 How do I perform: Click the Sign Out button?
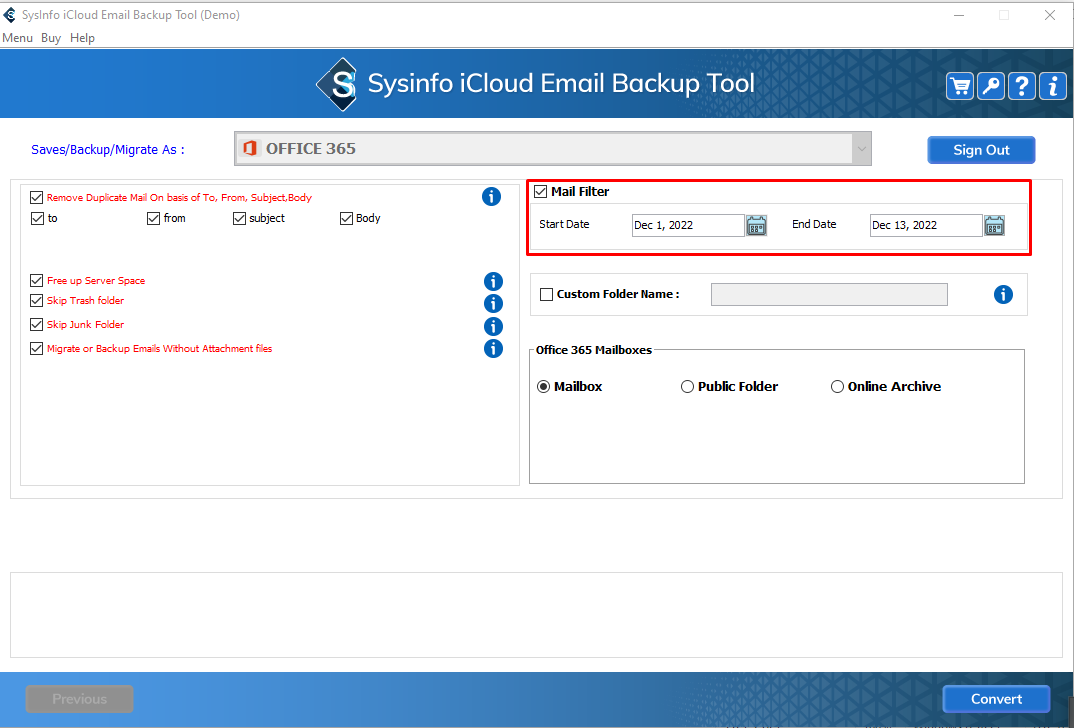tap(980, 150)
